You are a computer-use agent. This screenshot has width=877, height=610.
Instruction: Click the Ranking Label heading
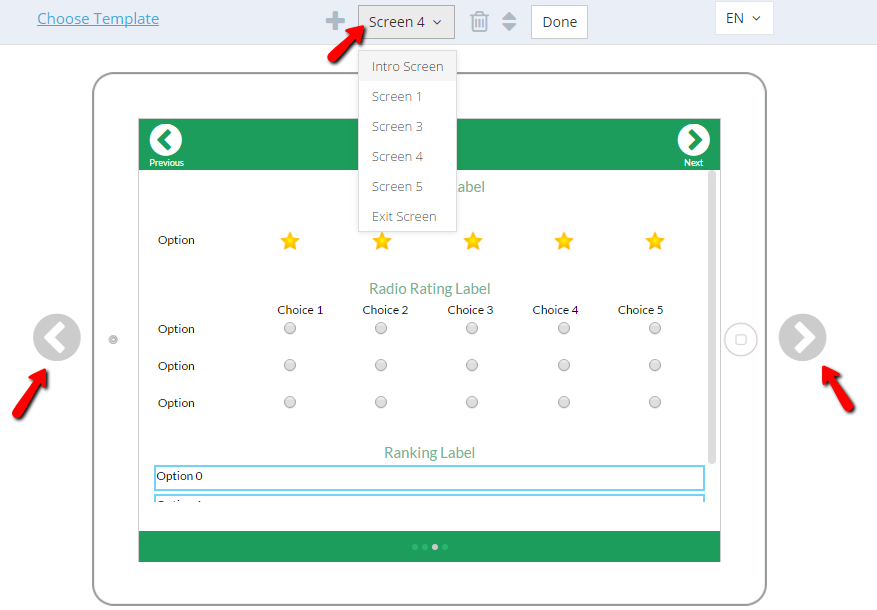[430, 452]
